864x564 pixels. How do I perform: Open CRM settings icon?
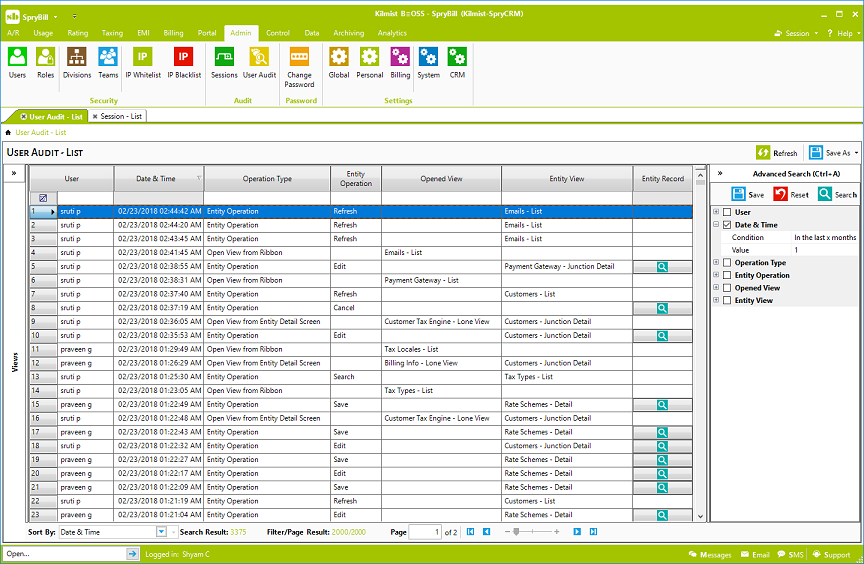(457, 58)
